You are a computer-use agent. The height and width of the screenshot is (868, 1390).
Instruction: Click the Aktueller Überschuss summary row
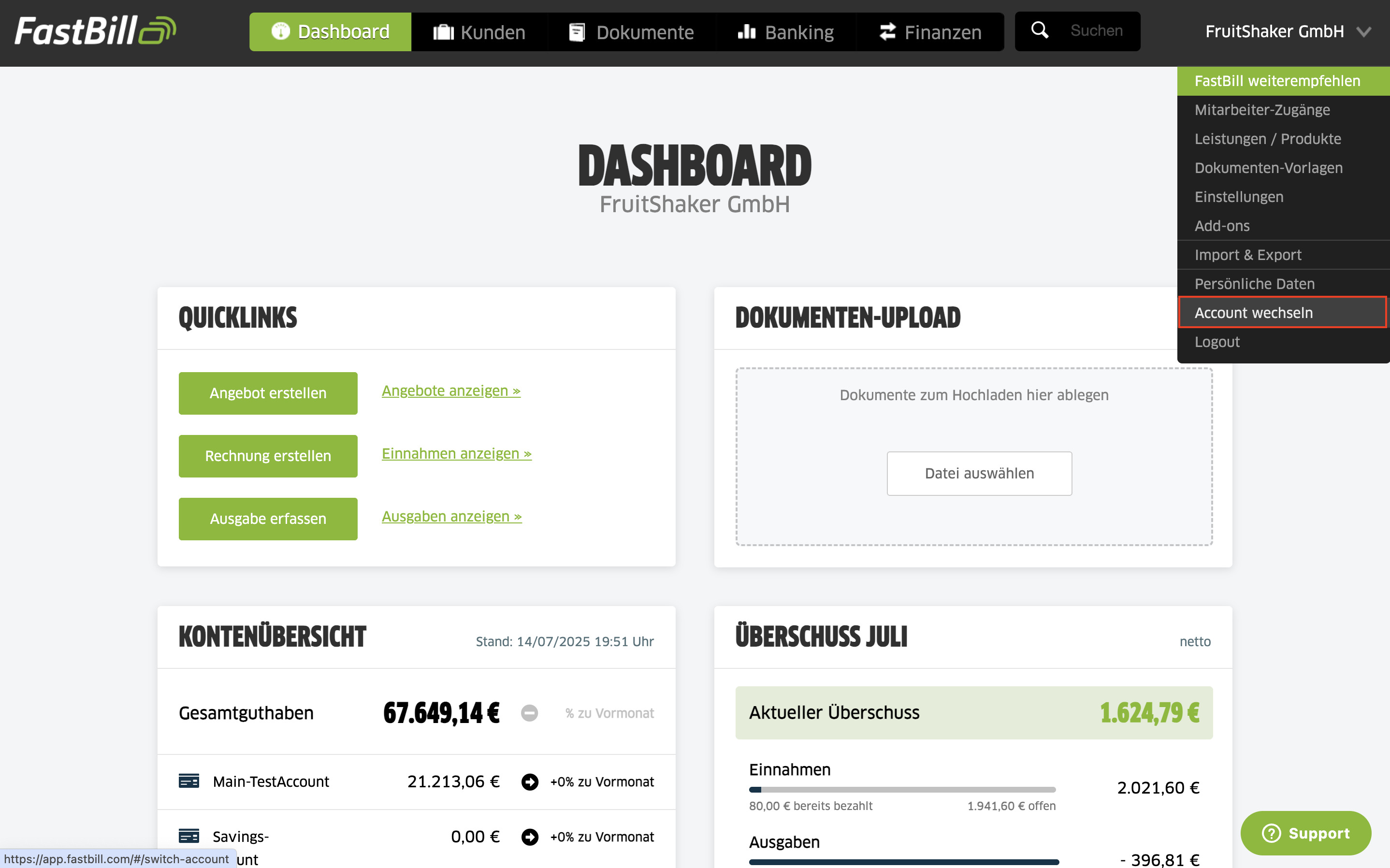pos(974,712)
